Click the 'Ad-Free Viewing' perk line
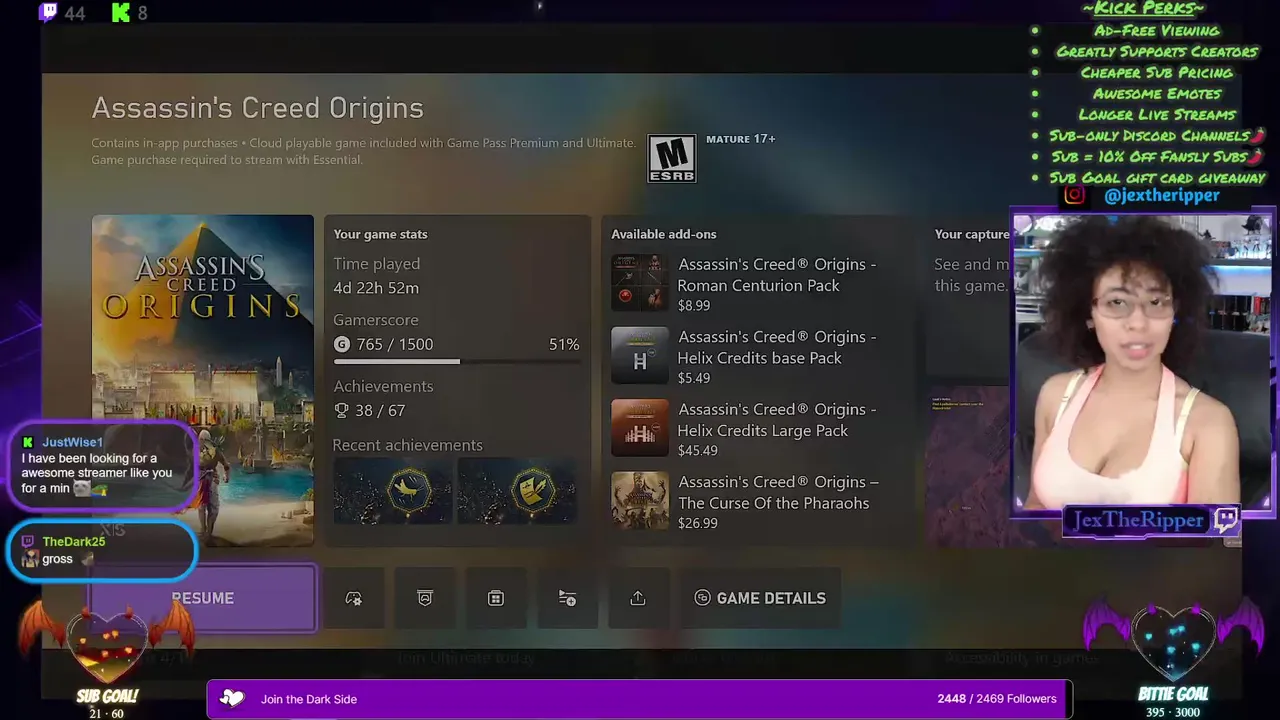Screen dimensions: 1280x720 1156,30
